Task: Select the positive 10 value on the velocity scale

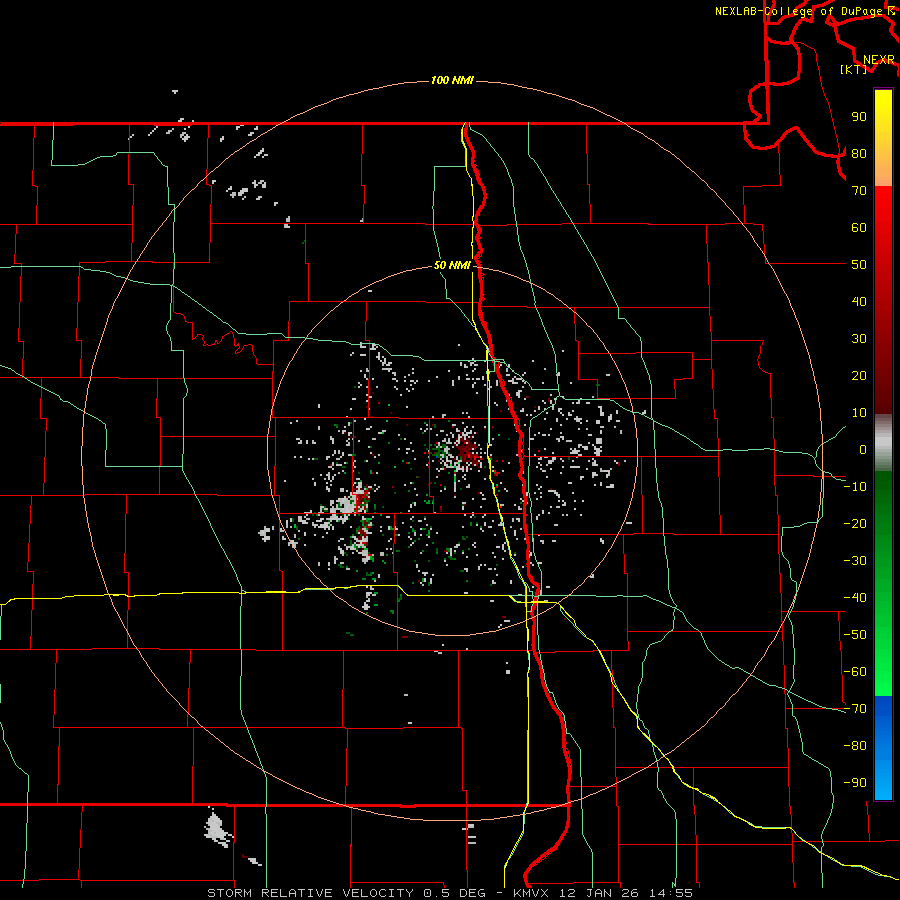Action: (859, 413)
